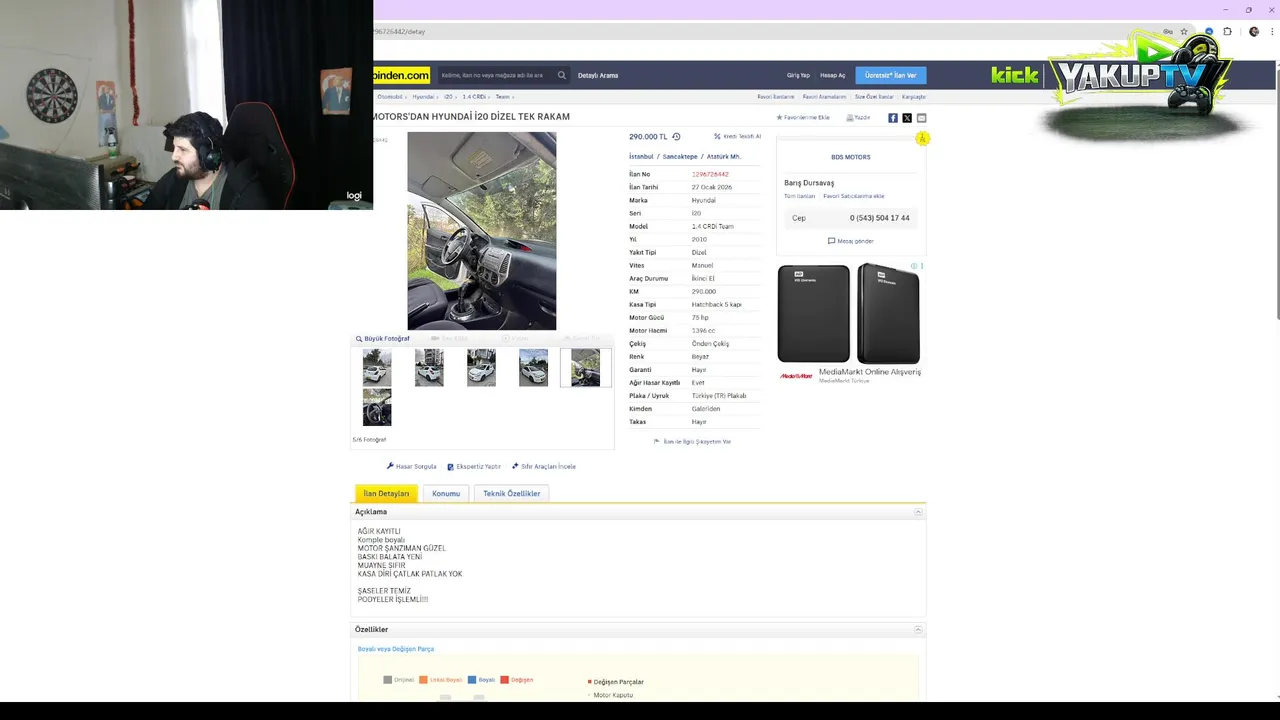Click the Yazdır print link

[858, 118]
